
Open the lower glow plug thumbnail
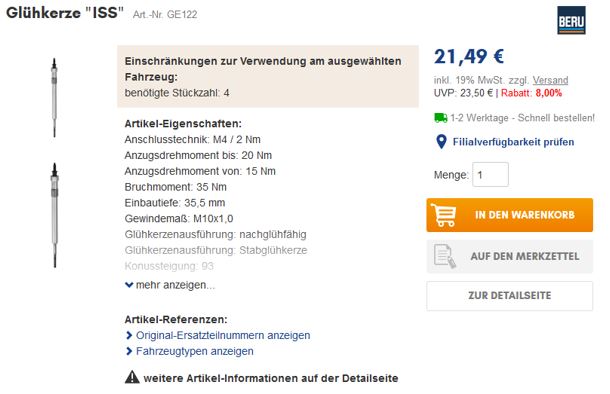(54, 215)
